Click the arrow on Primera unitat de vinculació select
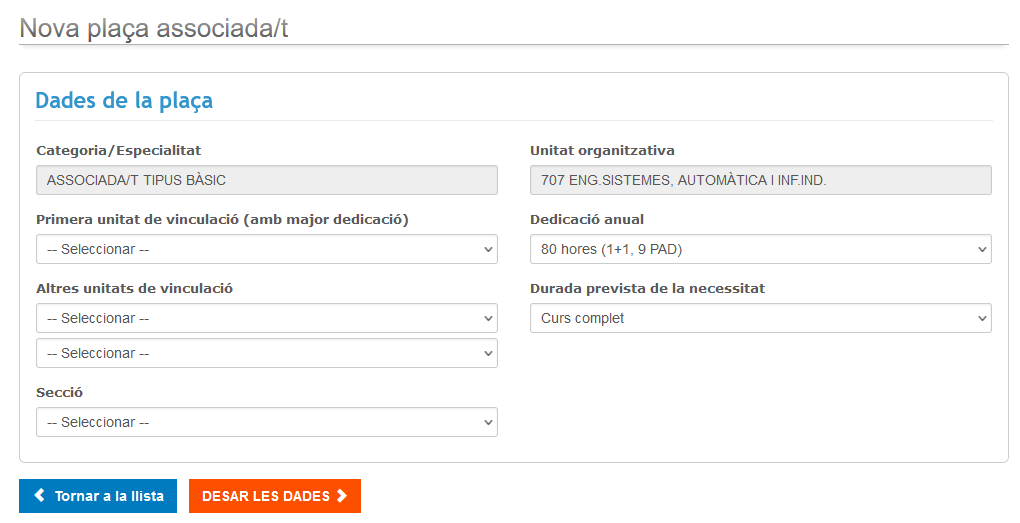 pos(488,249)
